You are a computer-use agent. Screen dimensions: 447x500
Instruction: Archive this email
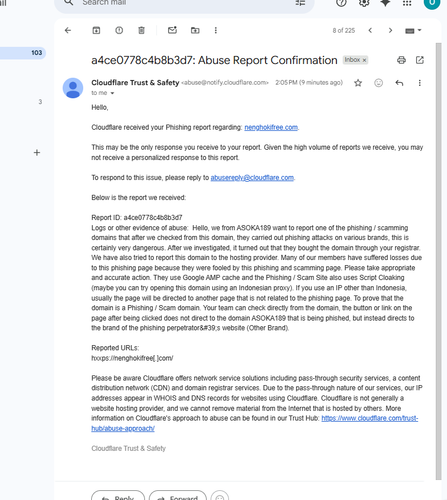pos(96,30)
